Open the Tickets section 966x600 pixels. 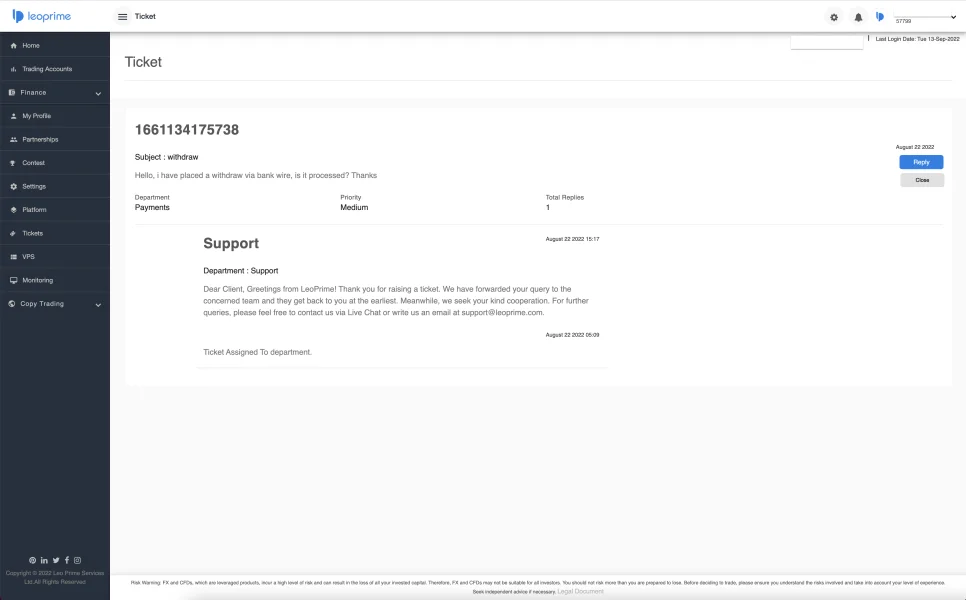tap(33, 233)
